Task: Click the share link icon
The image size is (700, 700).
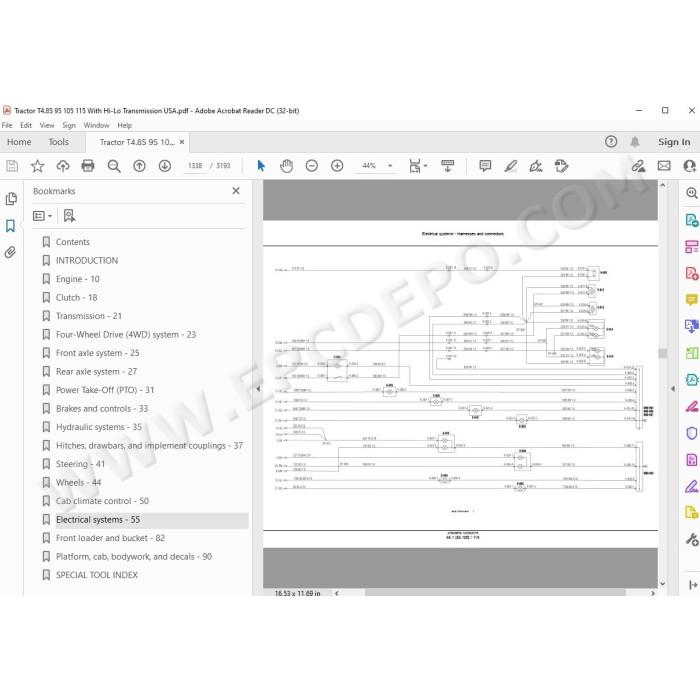Action: [638, 166]
